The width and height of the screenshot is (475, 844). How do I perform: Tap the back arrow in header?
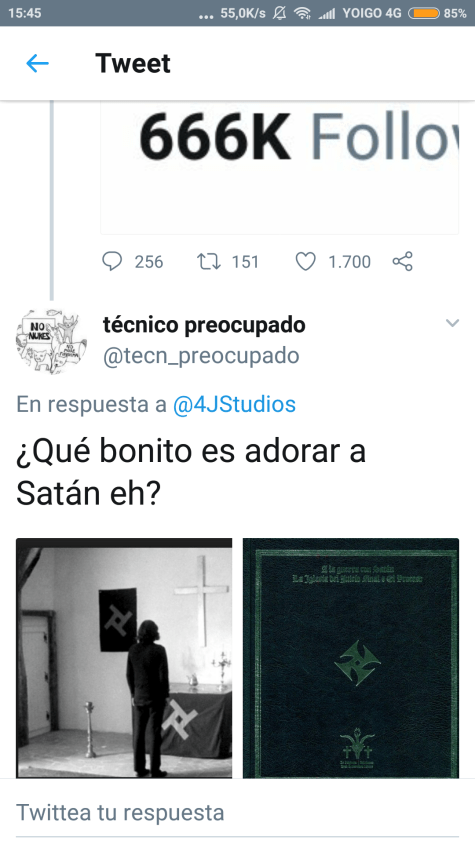37,64
